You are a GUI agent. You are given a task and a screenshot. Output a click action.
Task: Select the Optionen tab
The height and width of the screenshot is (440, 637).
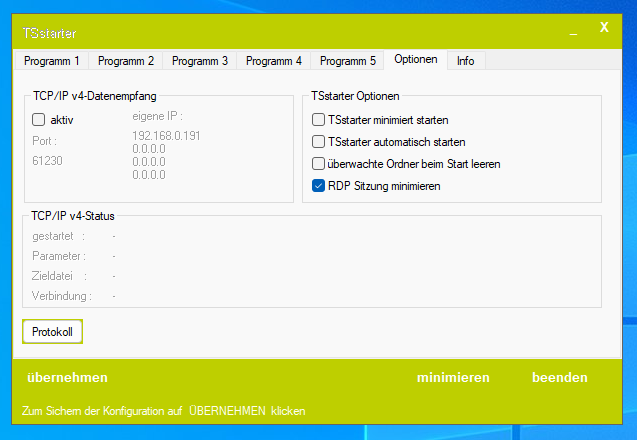click(416, 59)
